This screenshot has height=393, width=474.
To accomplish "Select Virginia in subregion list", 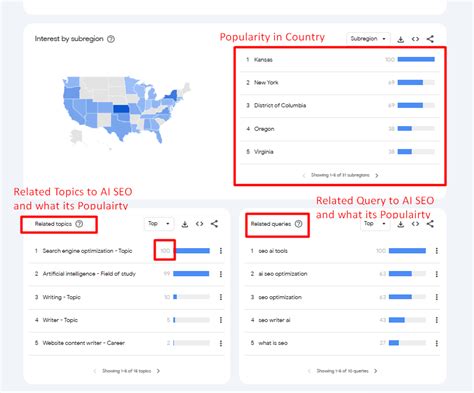I will coord(340,152).
